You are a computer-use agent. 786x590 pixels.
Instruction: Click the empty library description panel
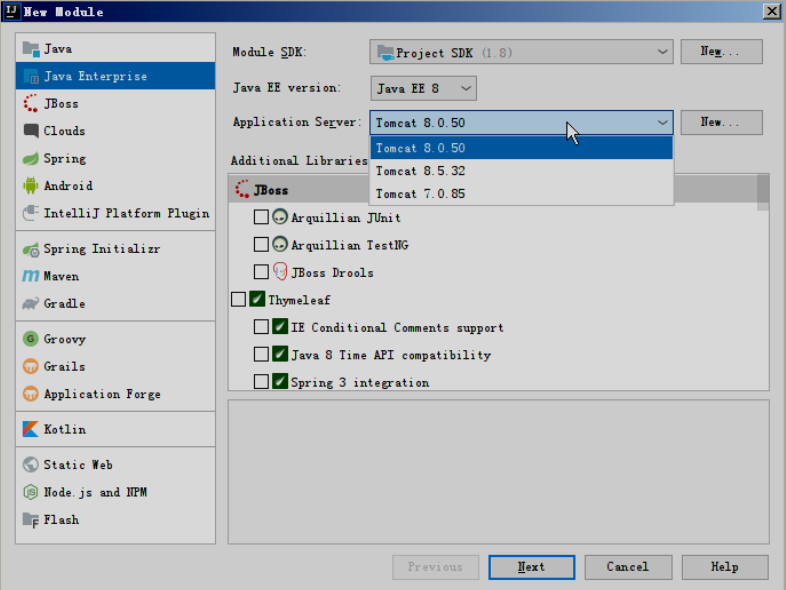[498, 472]
